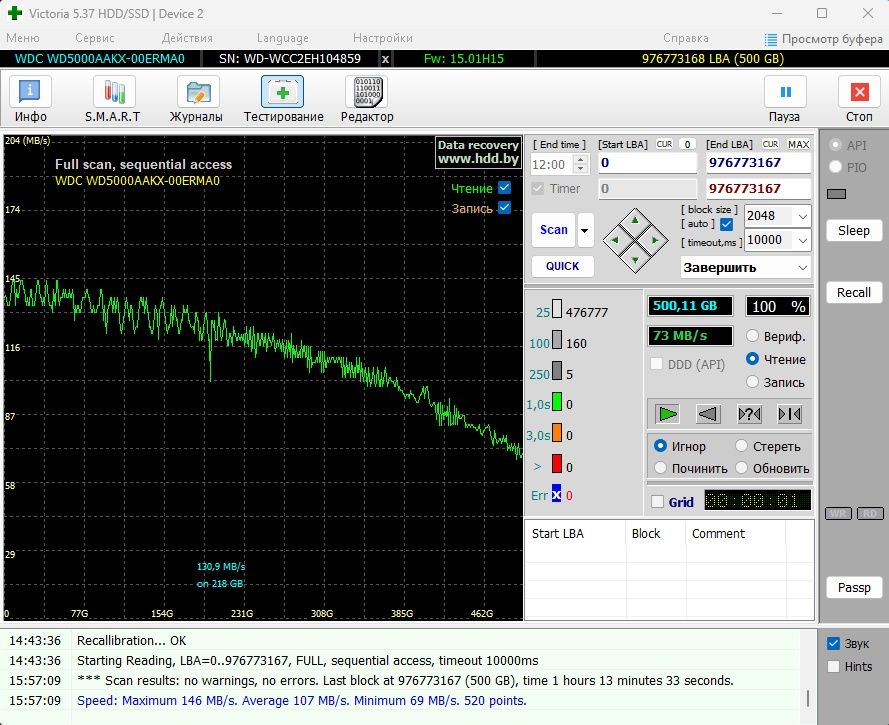Enable the Hints checkbox

point(833,666)
